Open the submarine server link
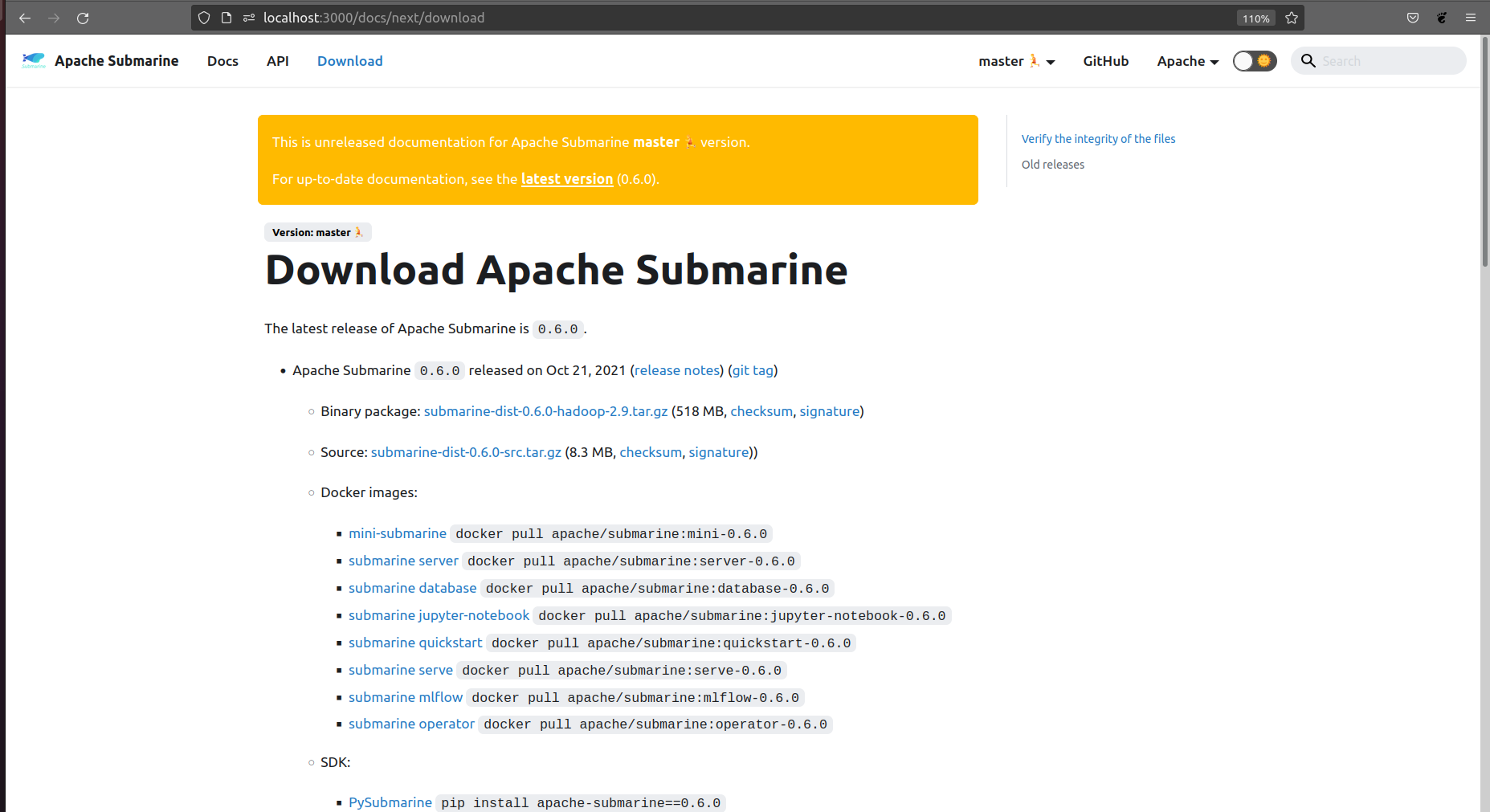The height and width of the screenshot is (812, 1490). 403,561
